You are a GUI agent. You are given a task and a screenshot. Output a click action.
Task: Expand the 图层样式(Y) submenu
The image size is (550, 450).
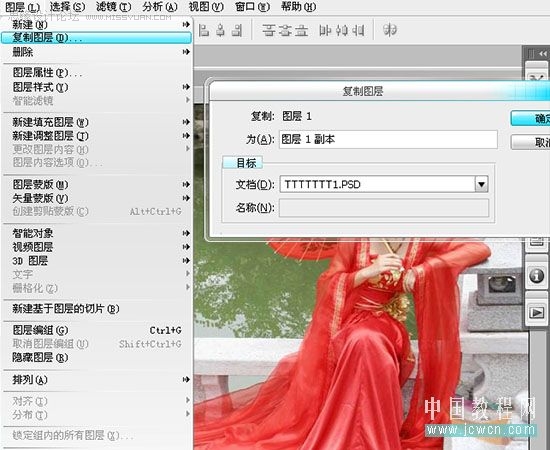(x=96, y=87)
